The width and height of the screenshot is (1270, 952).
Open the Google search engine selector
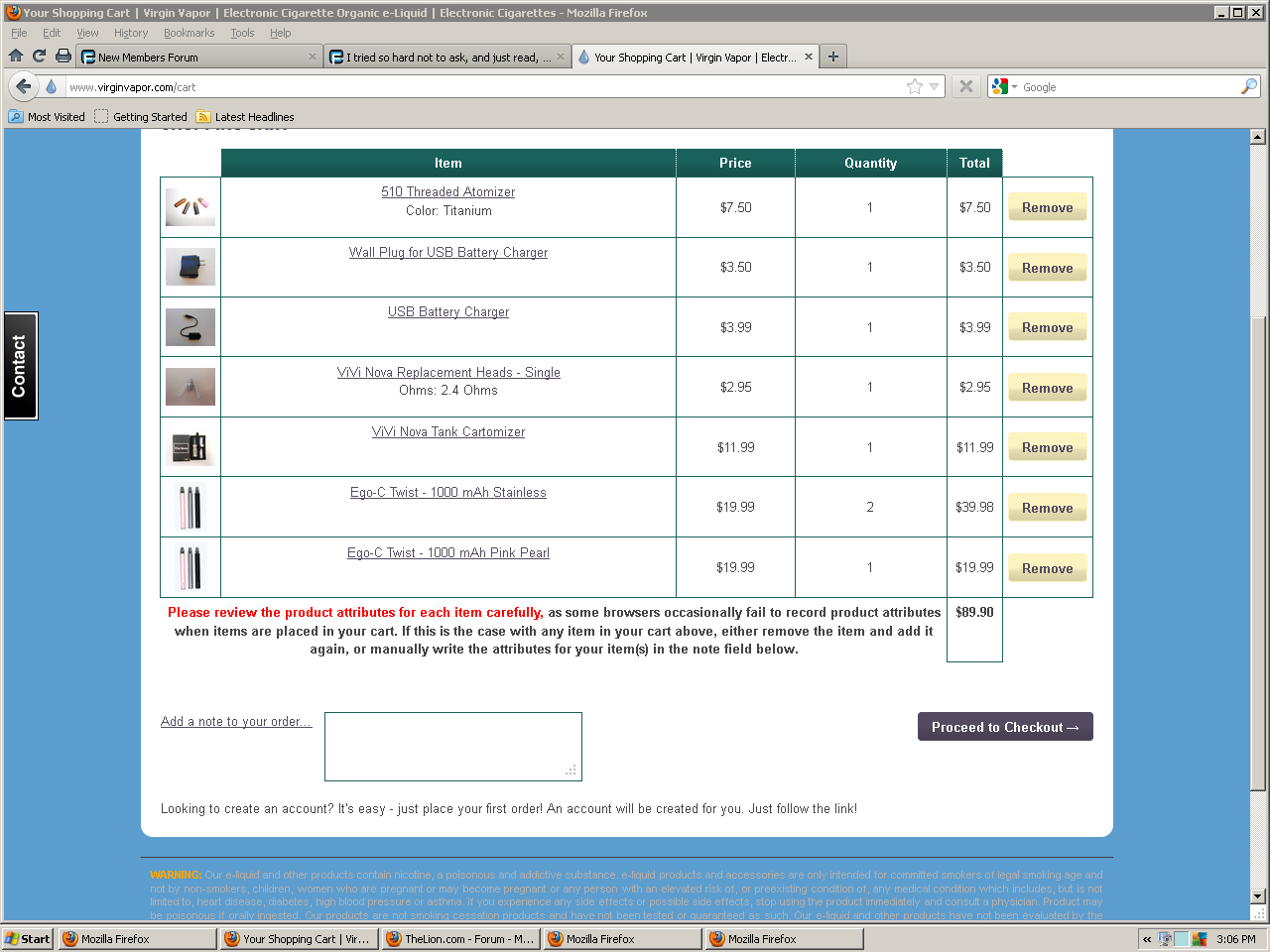coord(1004,87)
